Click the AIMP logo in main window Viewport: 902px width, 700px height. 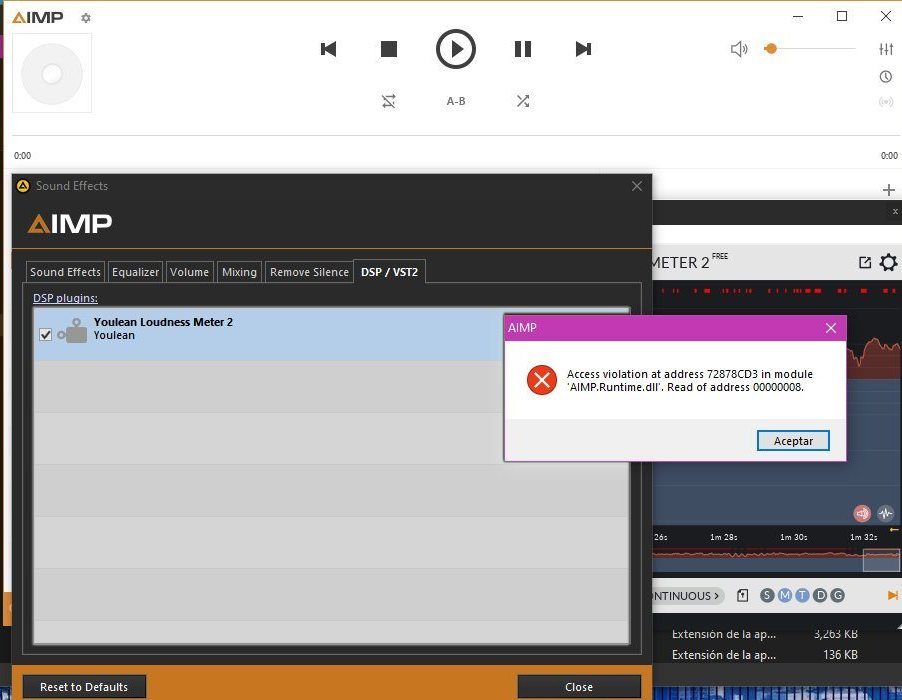point(37,17)
